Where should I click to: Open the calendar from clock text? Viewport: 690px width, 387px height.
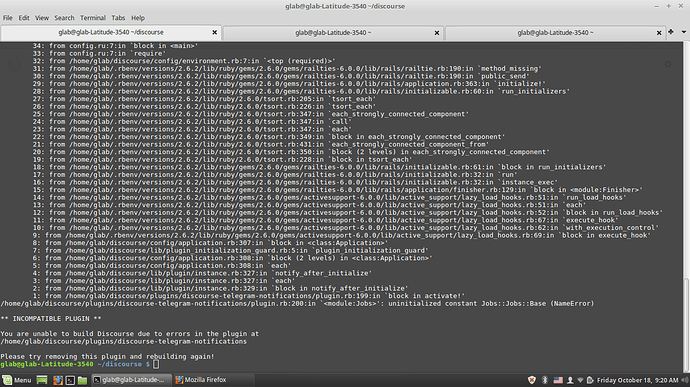(x=637, y=380)
